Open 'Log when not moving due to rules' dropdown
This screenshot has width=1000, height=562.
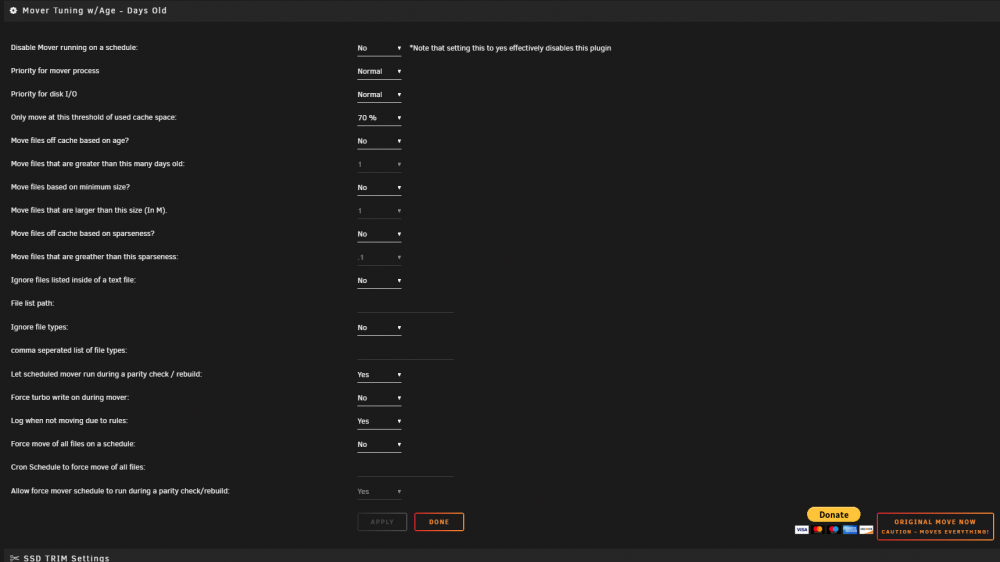tap(379, 421)
